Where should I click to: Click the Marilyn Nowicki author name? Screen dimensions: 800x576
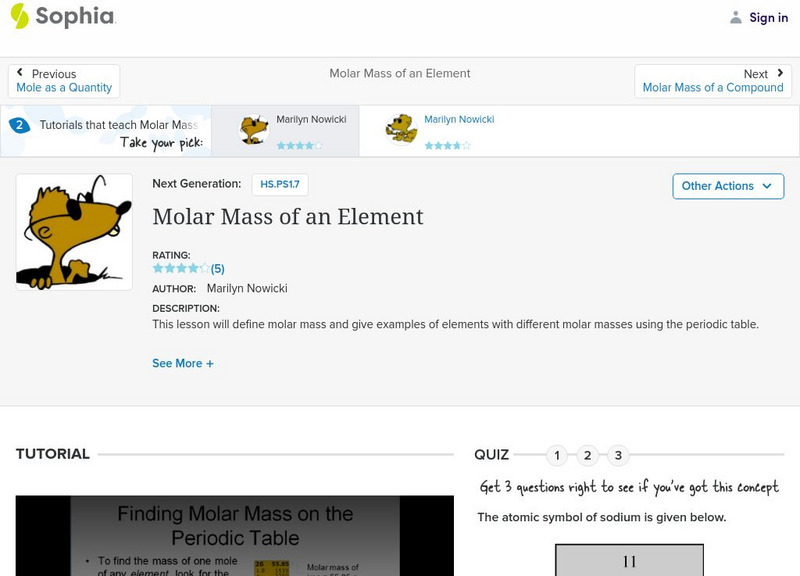247,288
